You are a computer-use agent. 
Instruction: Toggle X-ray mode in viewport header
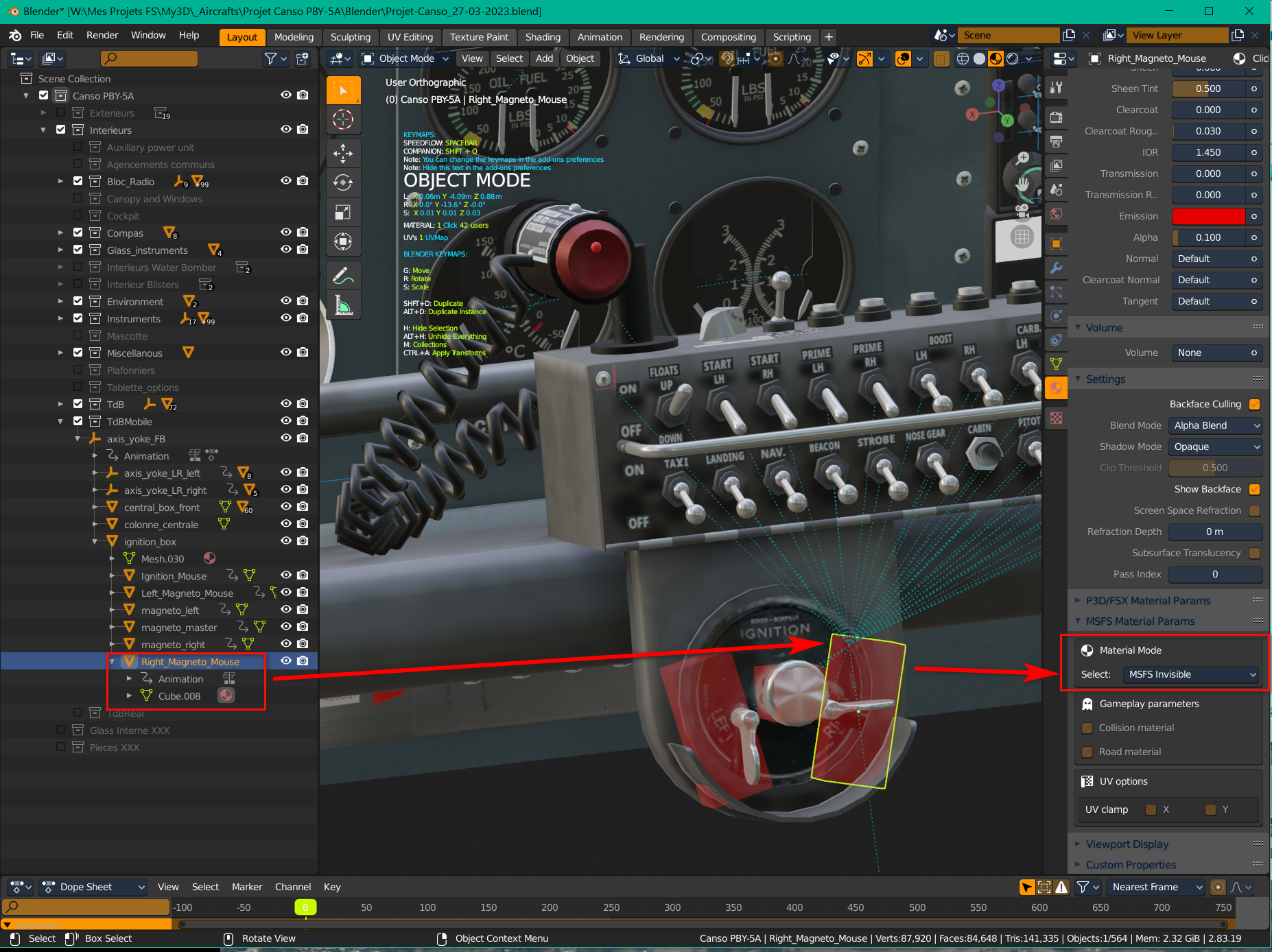pos(941,59)
